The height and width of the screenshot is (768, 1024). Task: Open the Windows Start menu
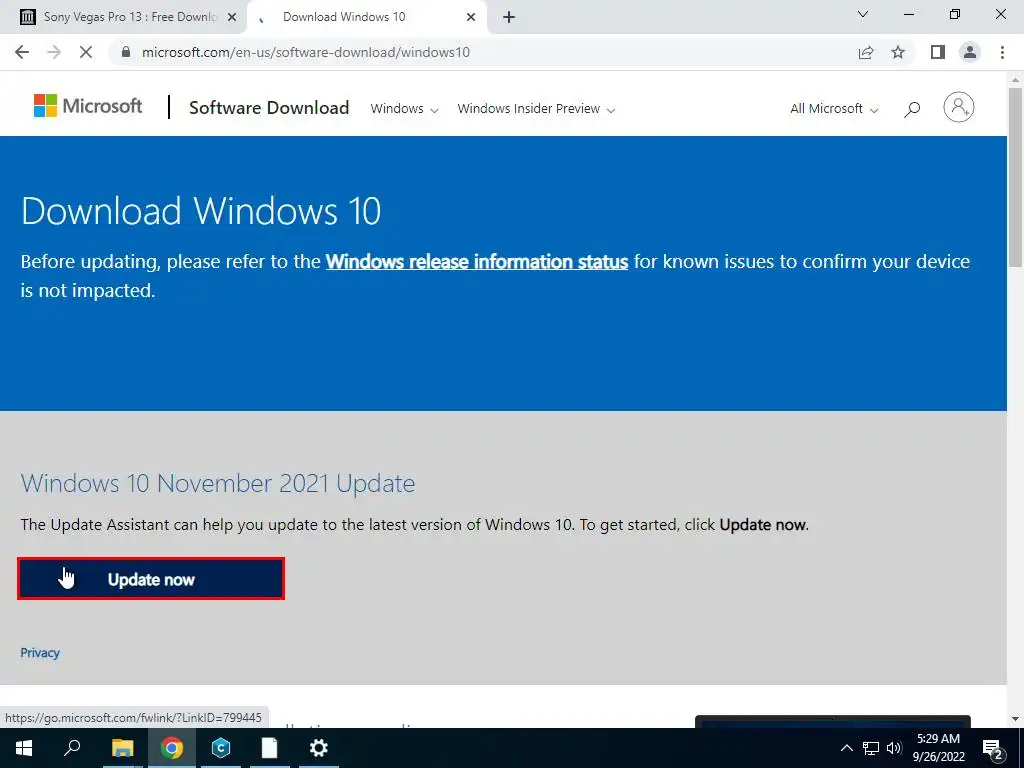pyautogui.click(x=24, y=748)
